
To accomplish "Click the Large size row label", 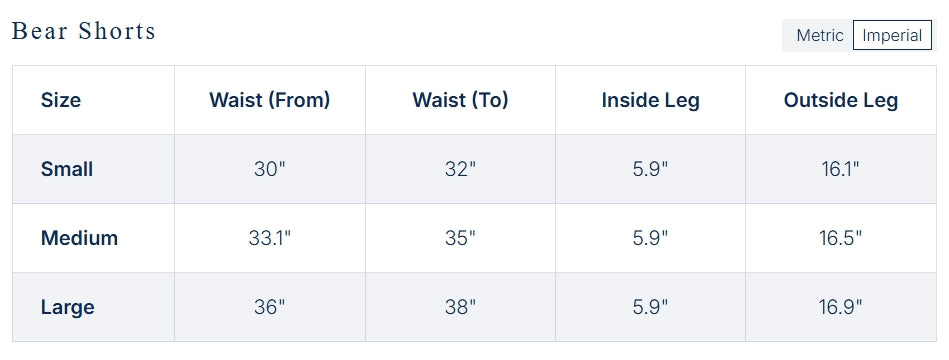I will click(68, 307).
